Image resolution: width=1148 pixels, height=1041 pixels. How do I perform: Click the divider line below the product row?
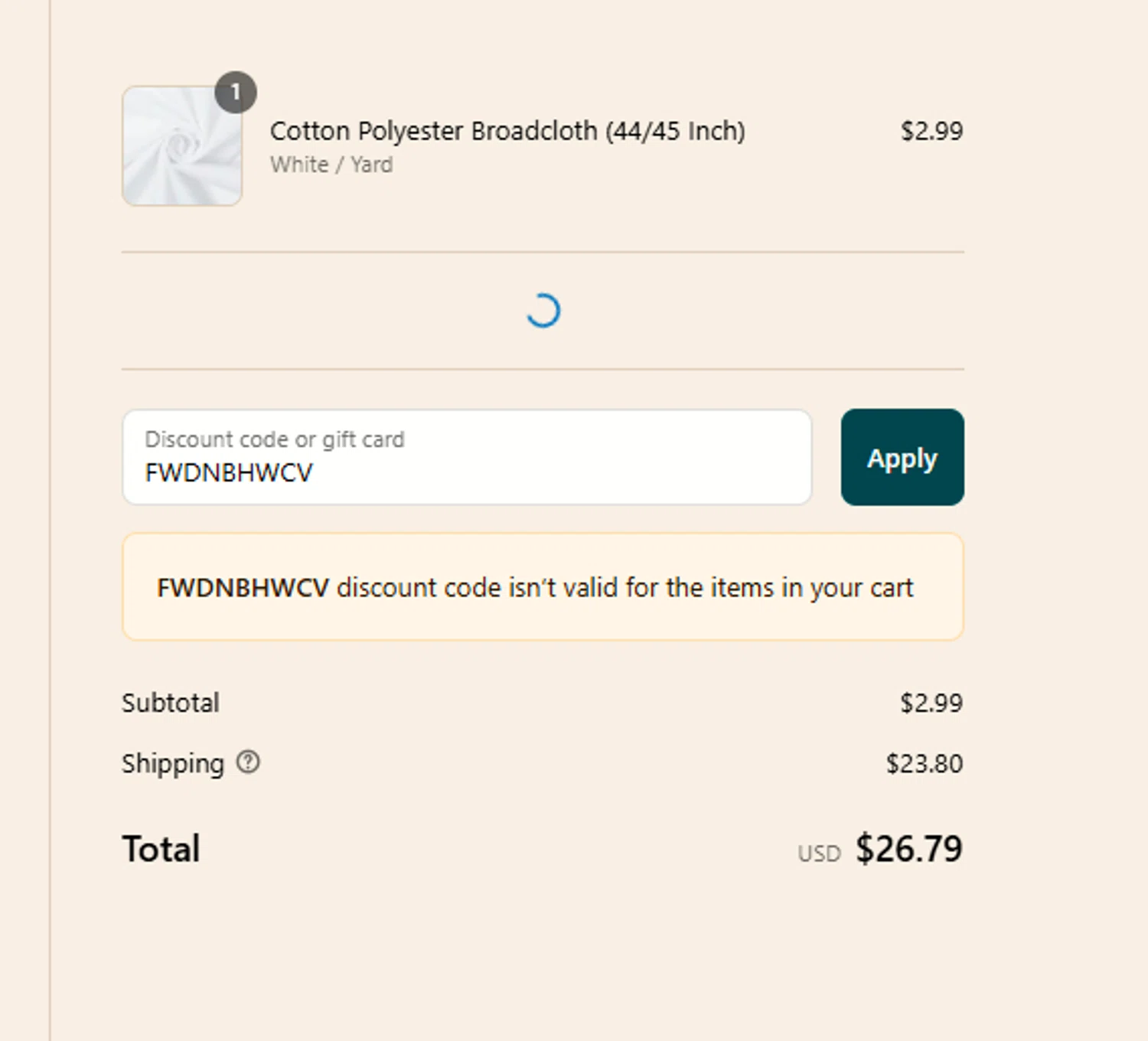[543, 252]
